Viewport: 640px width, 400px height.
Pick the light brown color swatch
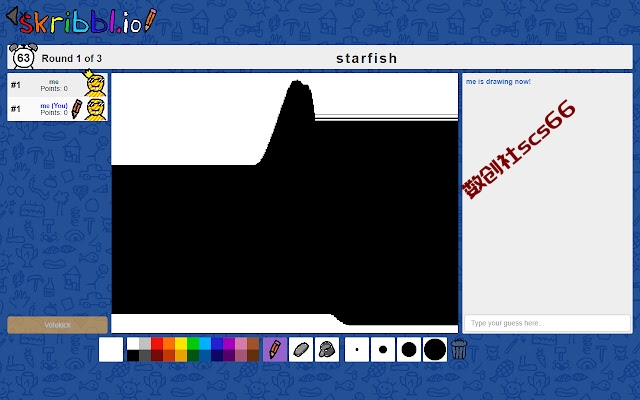click(253, 343)
